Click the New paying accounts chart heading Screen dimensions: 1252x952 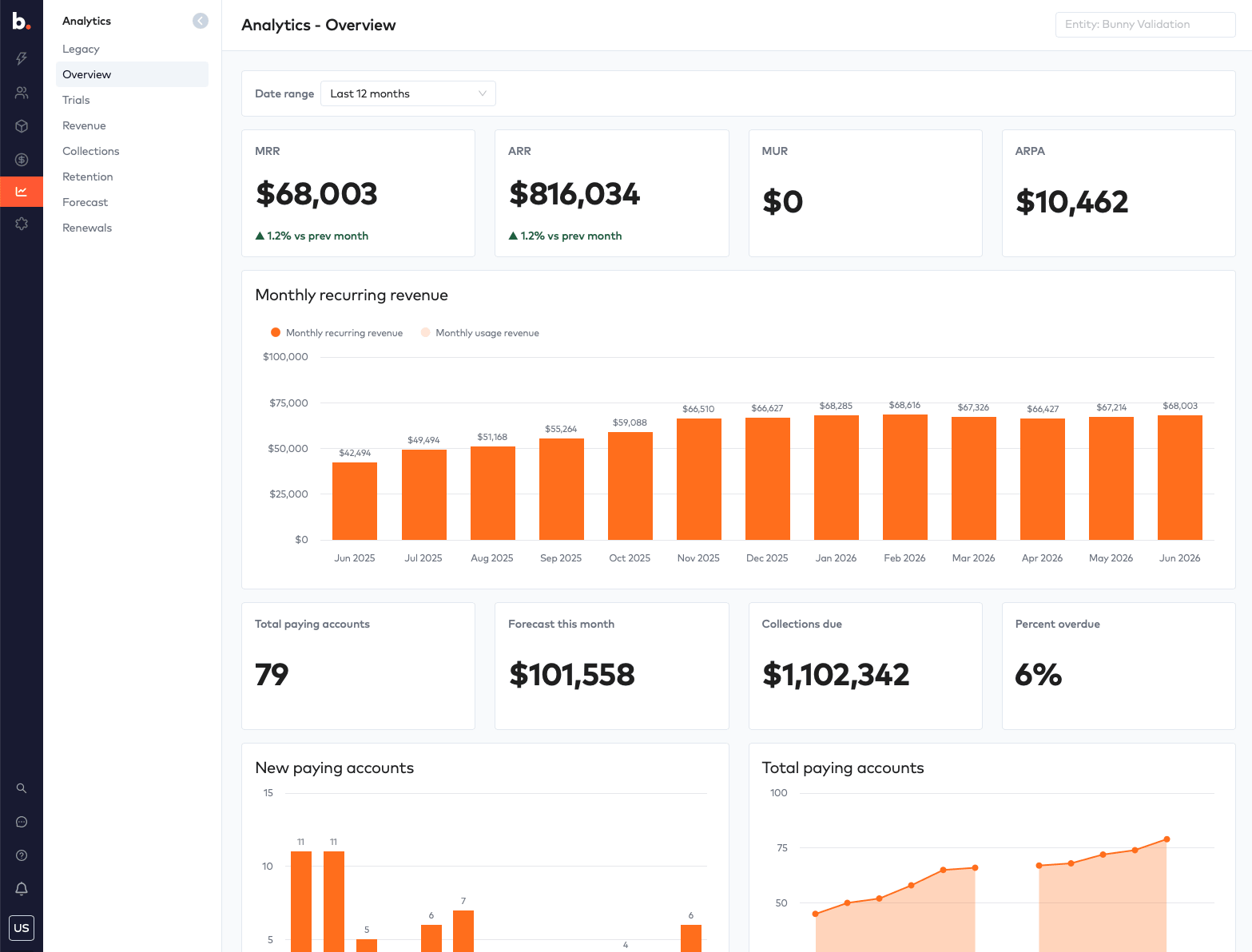[335, 768]
